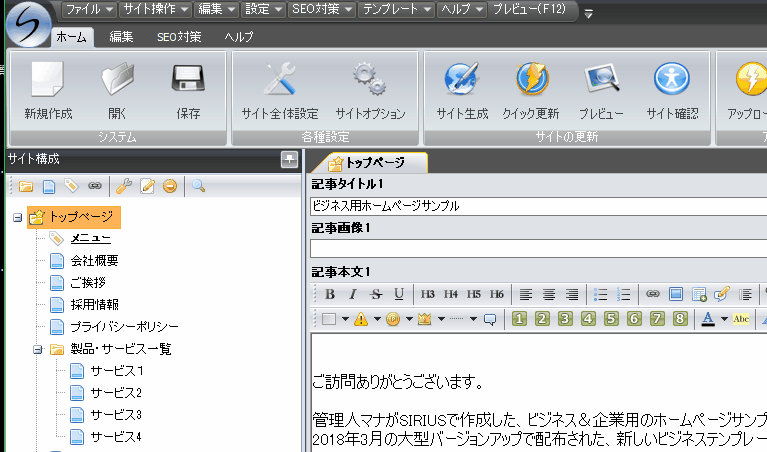
Task: Click the green number 1 icon
Action: click(x=519, y=319)
